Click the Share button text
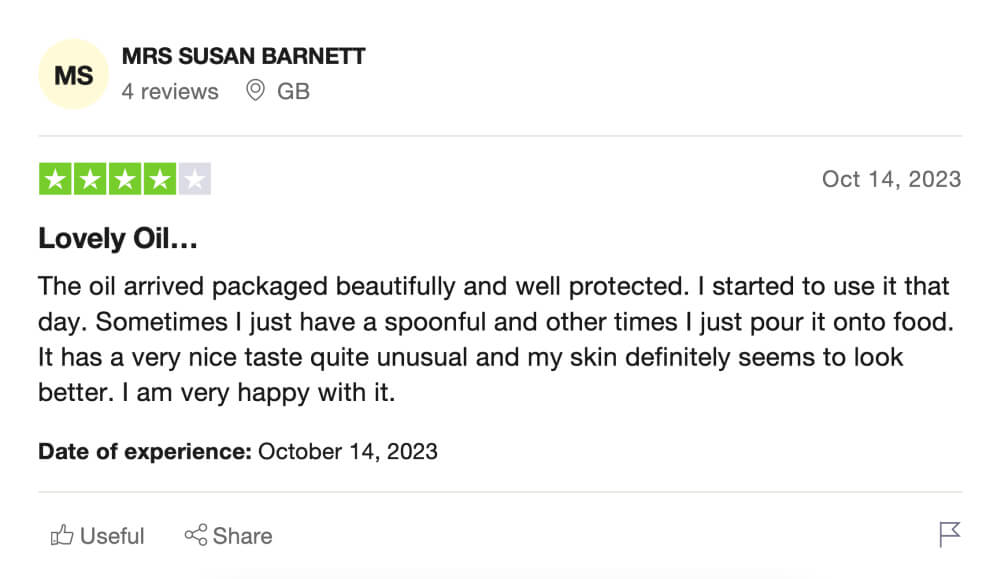Screen dimensions: 1000x579 tap(242, 536)
